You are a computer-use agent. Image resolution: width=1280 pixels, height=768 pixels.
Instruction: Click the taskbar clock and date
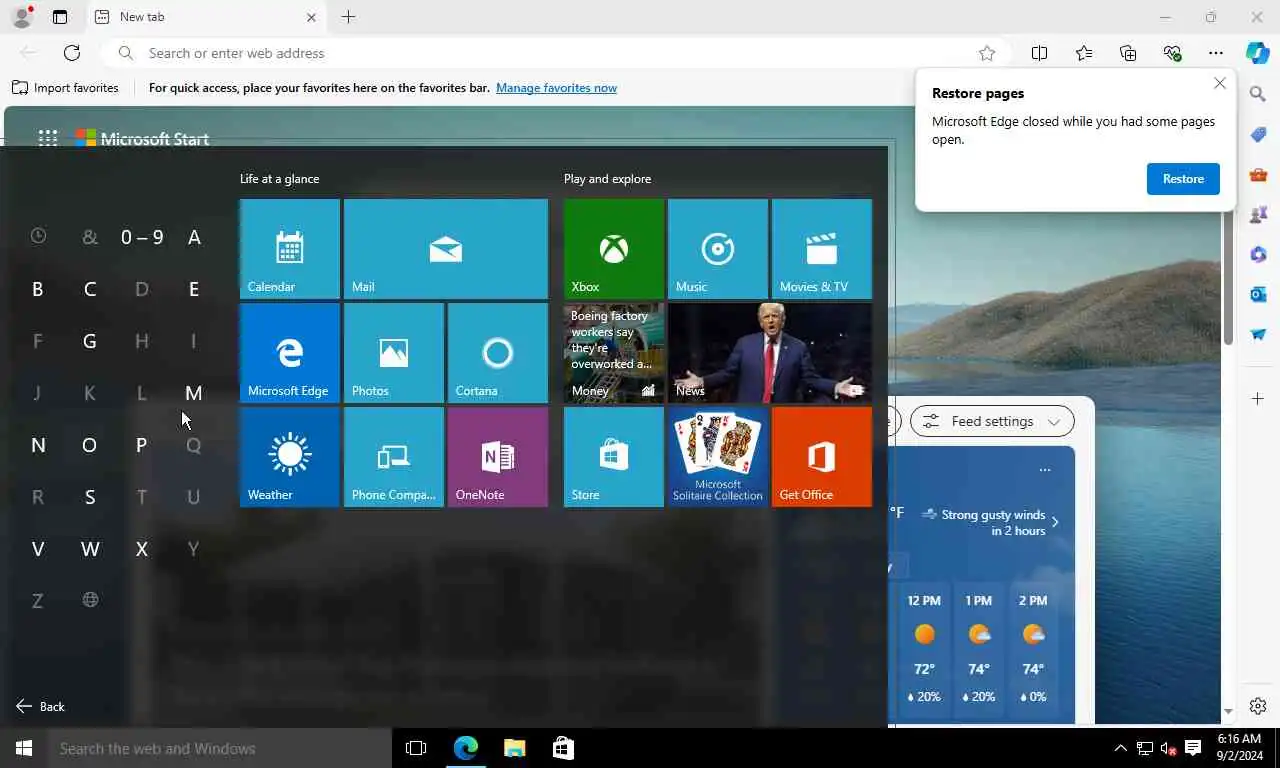[x=1240, y=748]
